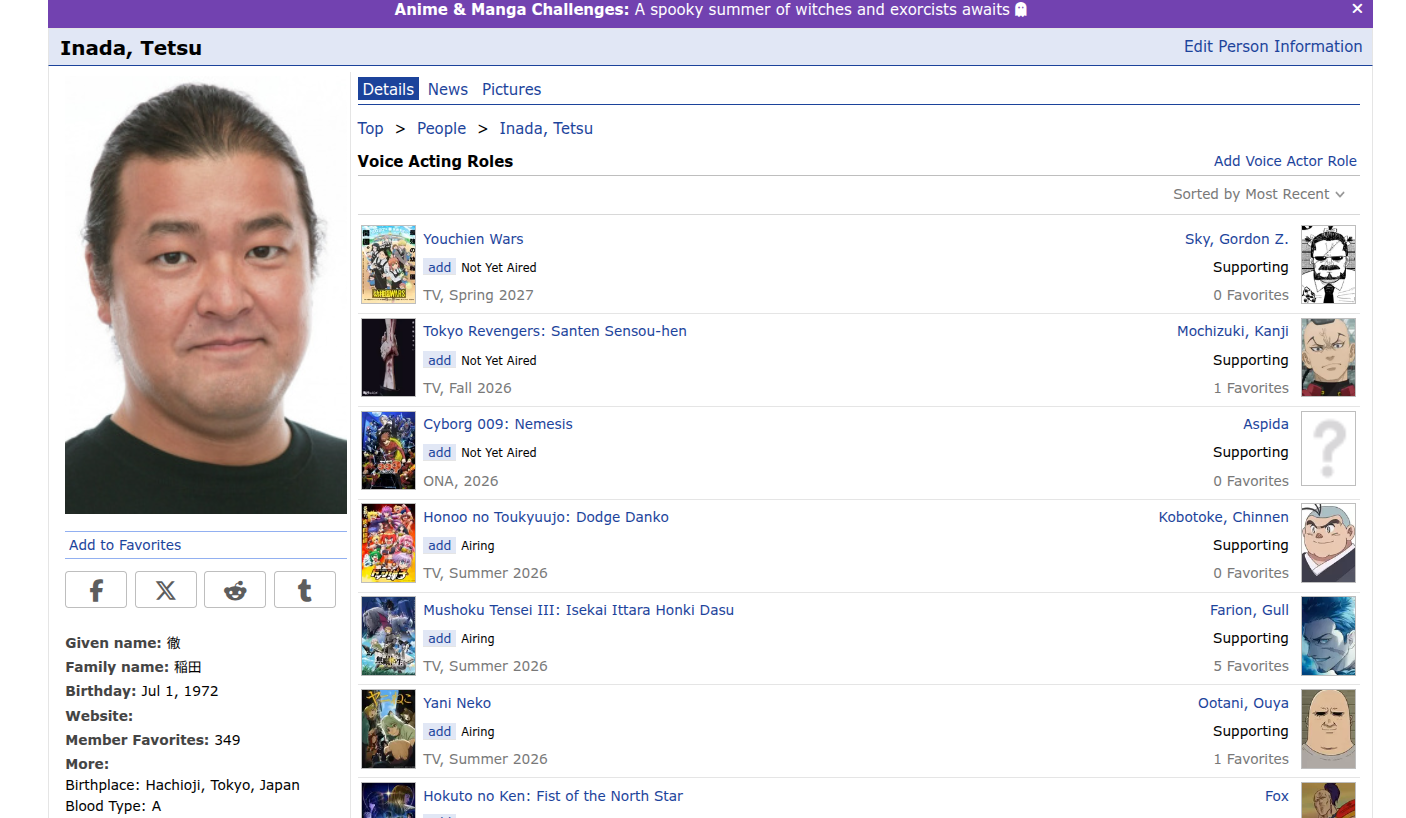This screenshot has width=1406, height=818.
Task: Switch to the Details tab
Action: [x=388, y=89]
